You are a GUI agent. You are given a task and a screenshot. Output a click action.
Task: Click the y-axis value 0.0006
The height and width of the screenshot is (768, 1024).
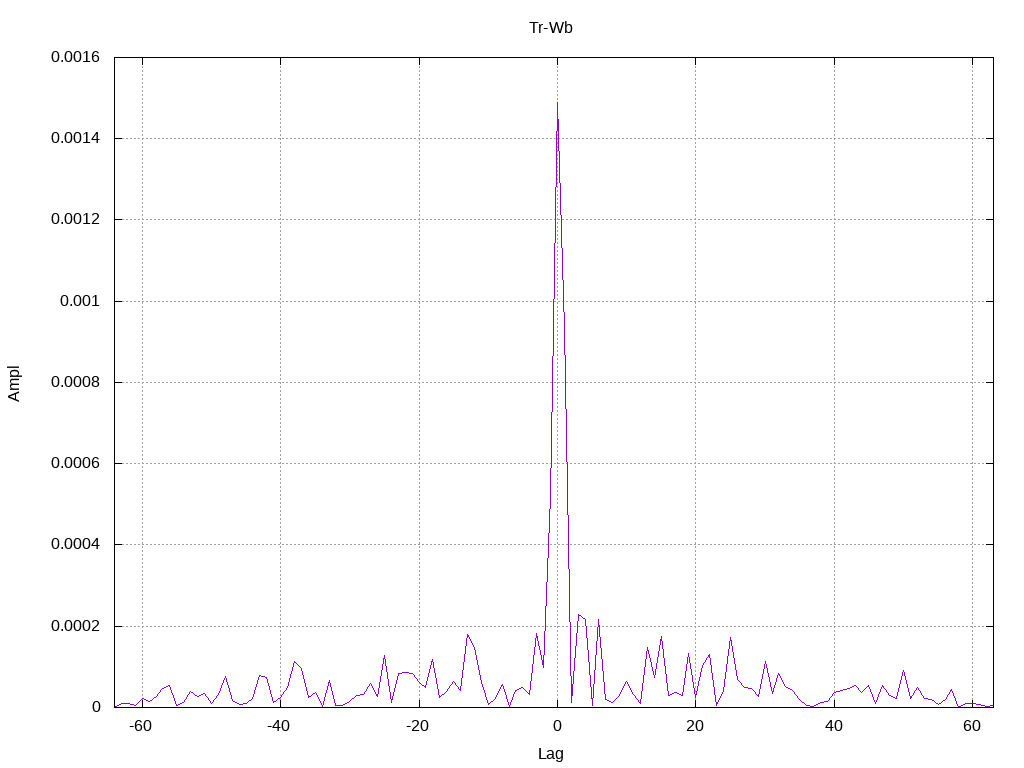(76, 463)
